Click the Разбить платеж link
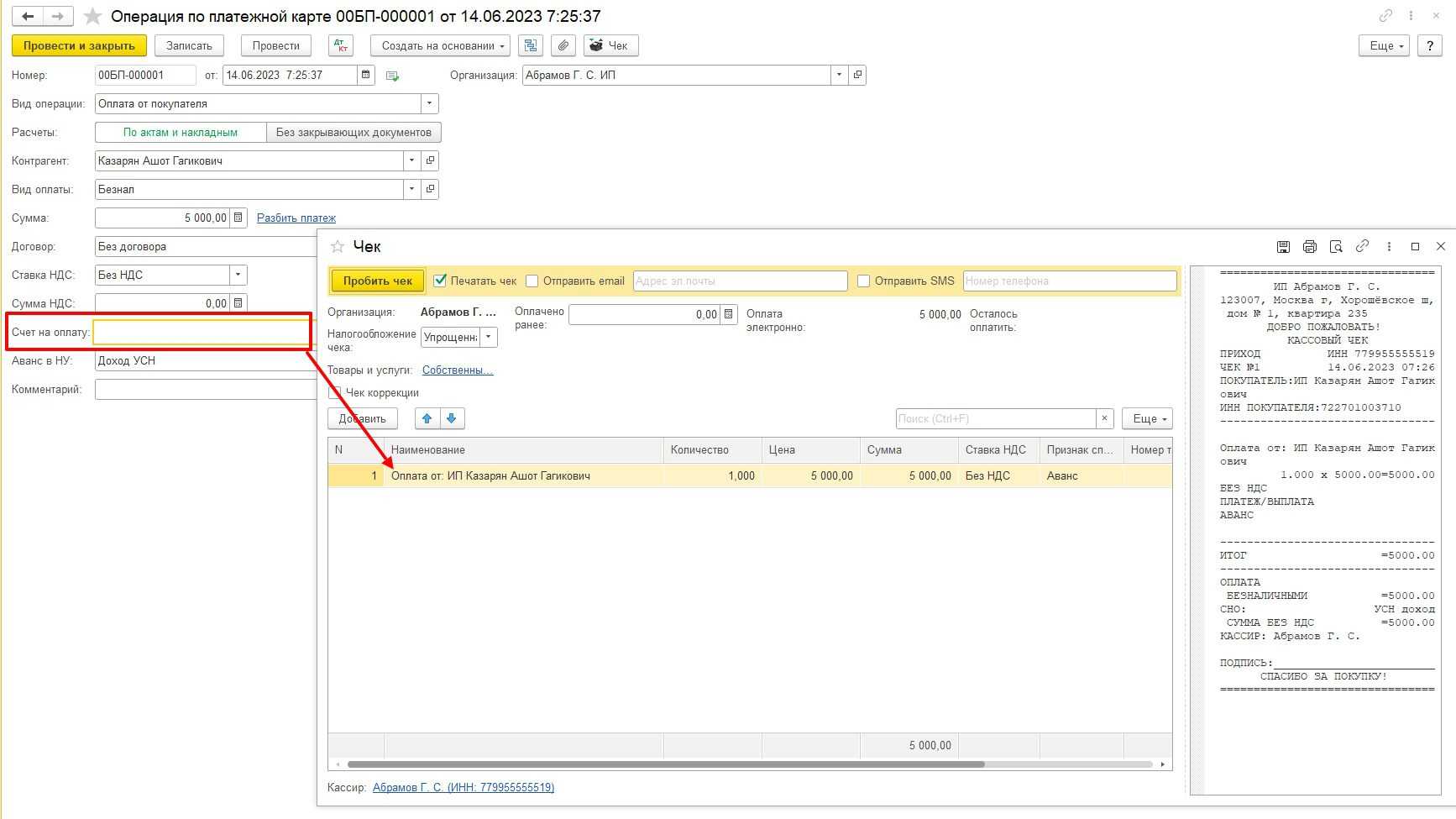The image size is (1456, 819). tap(296, 218)
